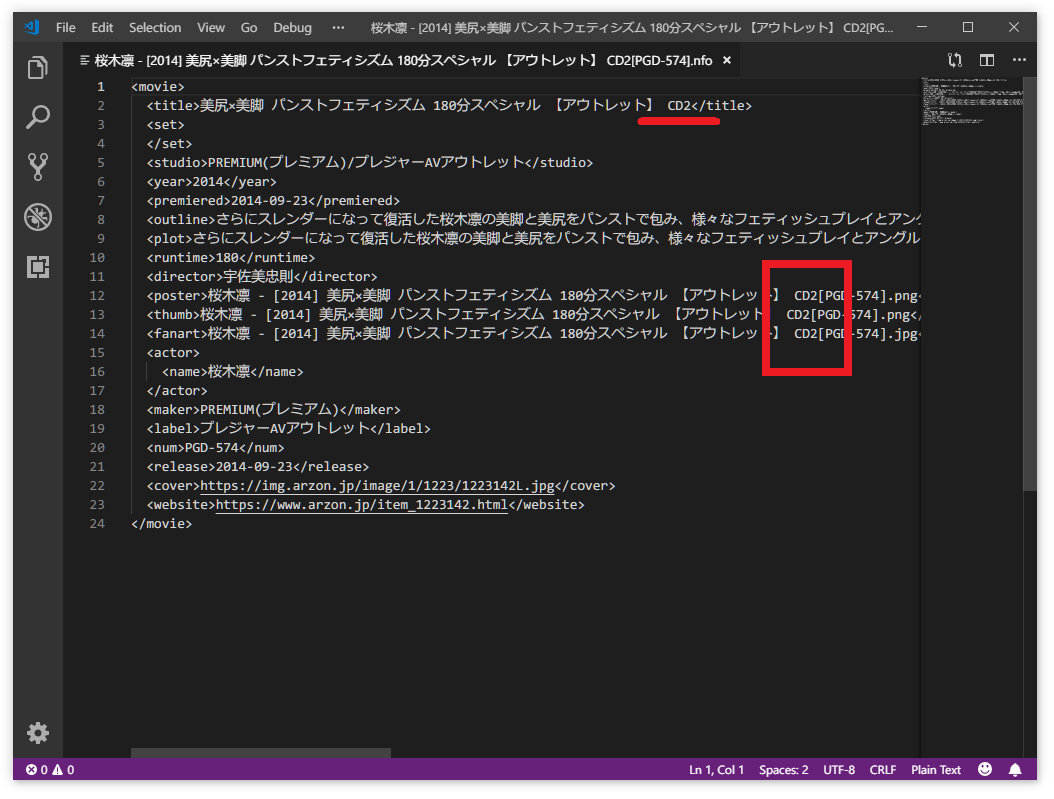Click the <premiered>2014-09-23 line
1054x799 pixels.
click(274, 200)
